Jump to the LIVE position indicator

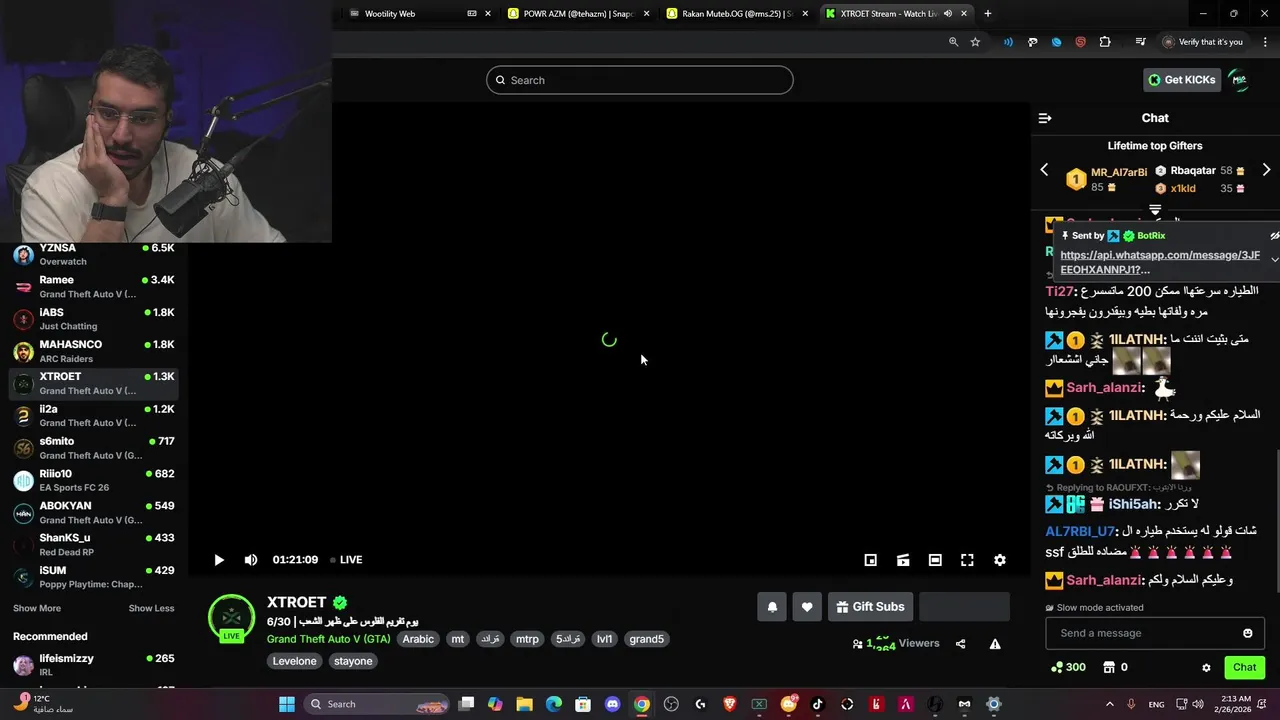(346, 560)
